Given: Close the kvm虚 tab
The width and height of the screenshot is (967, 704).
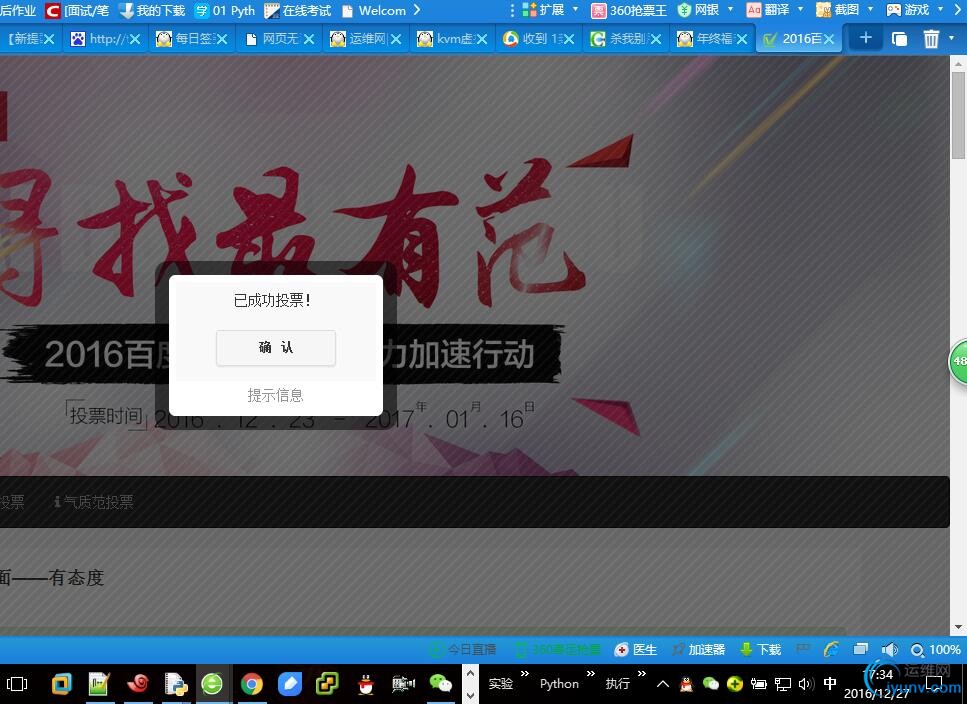Looking at the screenshot, I should coord(482,39).
